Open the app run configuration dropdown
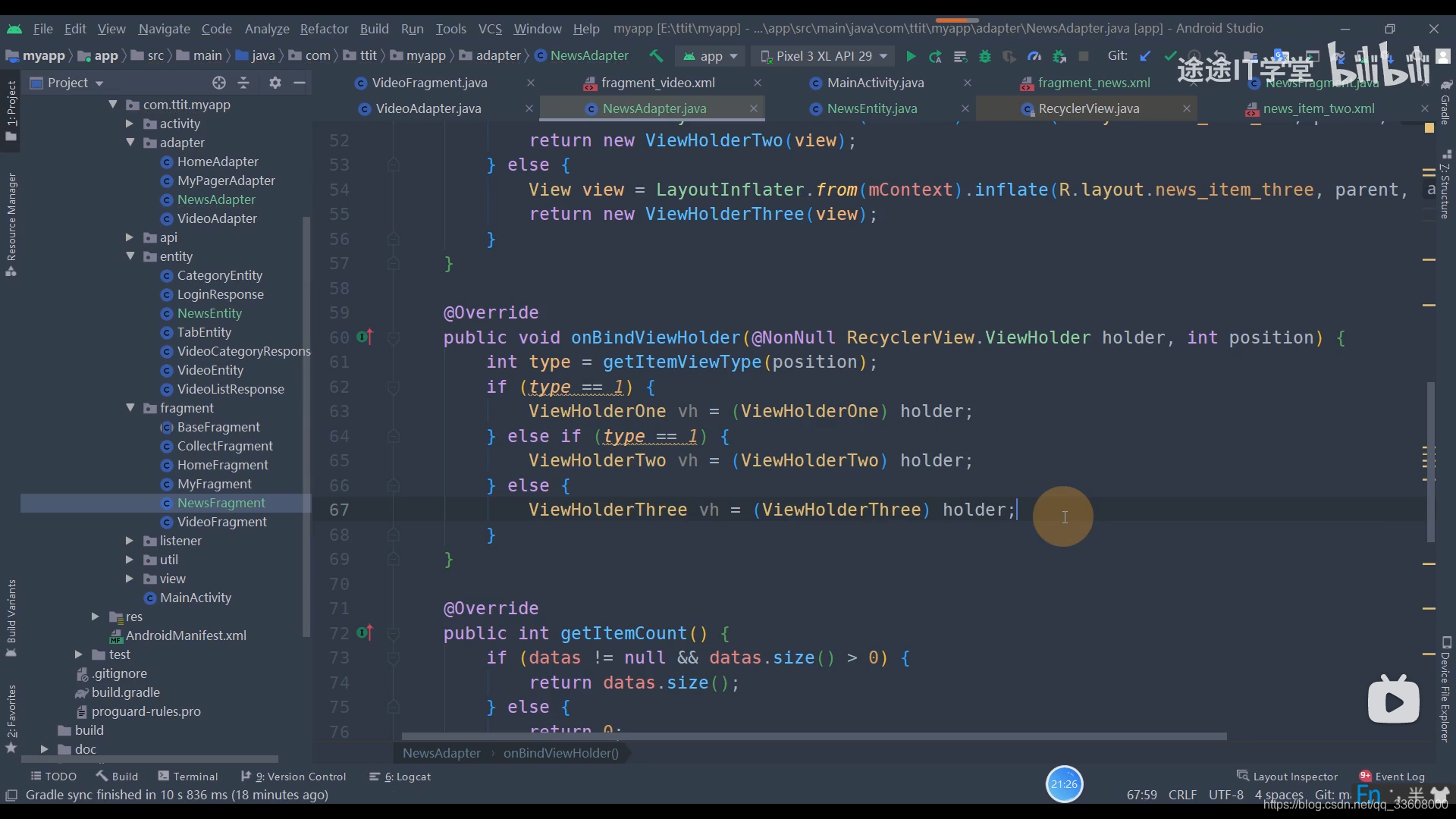 click(x=711, y=56)
